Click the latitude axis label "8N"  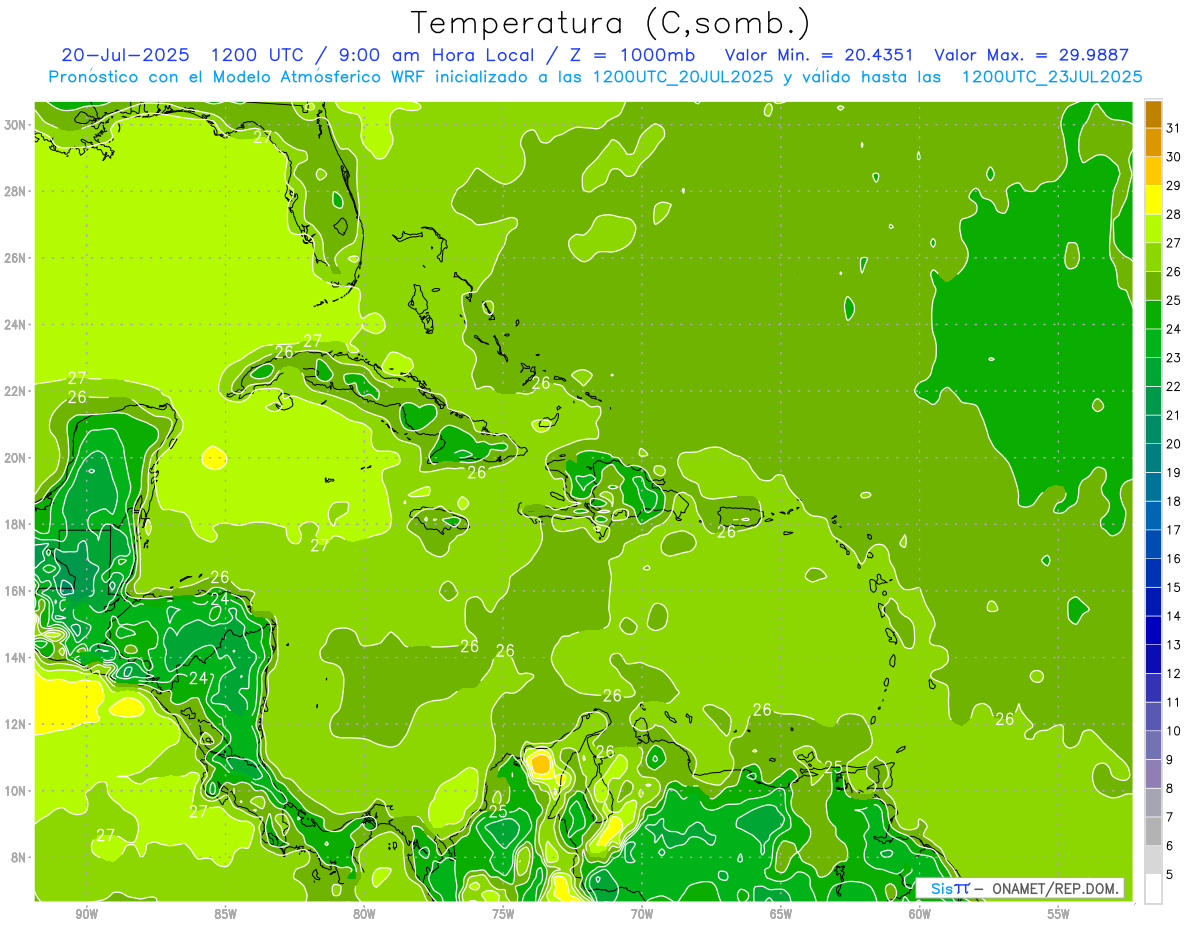(x=20, y=858)
